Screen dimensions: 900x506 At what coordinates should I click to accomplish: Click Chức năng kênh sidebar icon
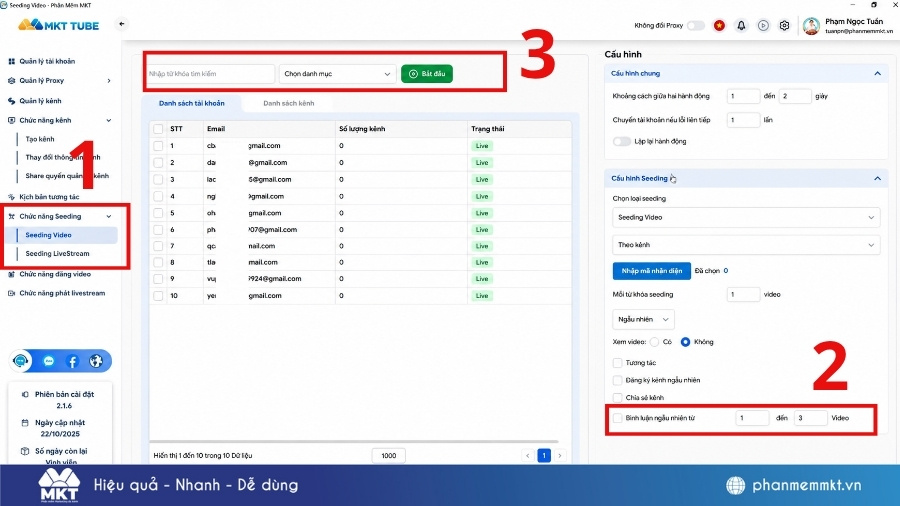11,120
